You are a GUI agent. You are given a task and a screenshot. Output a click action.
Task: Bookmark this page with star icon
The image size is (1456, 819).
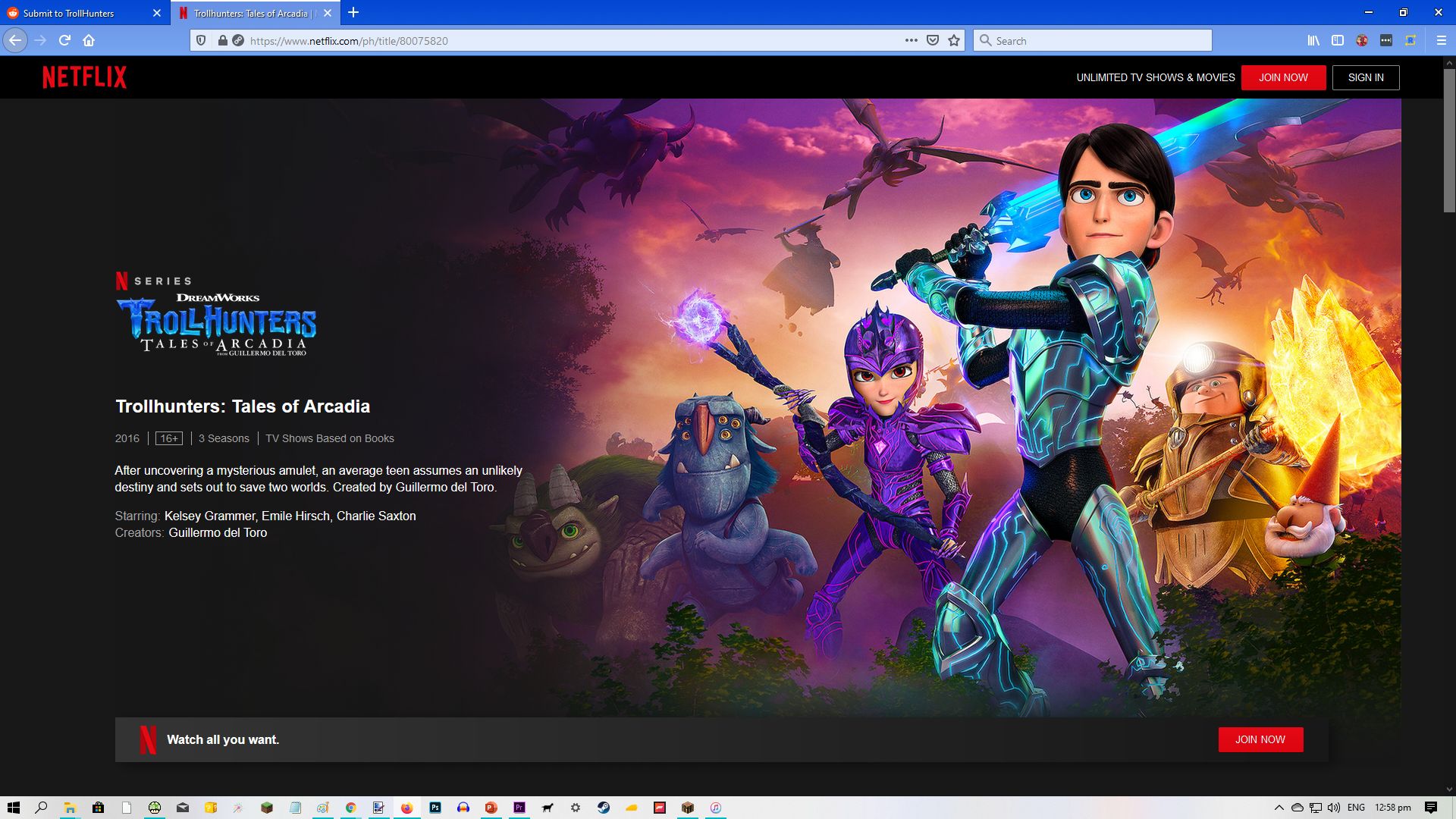tap(954, 41)
